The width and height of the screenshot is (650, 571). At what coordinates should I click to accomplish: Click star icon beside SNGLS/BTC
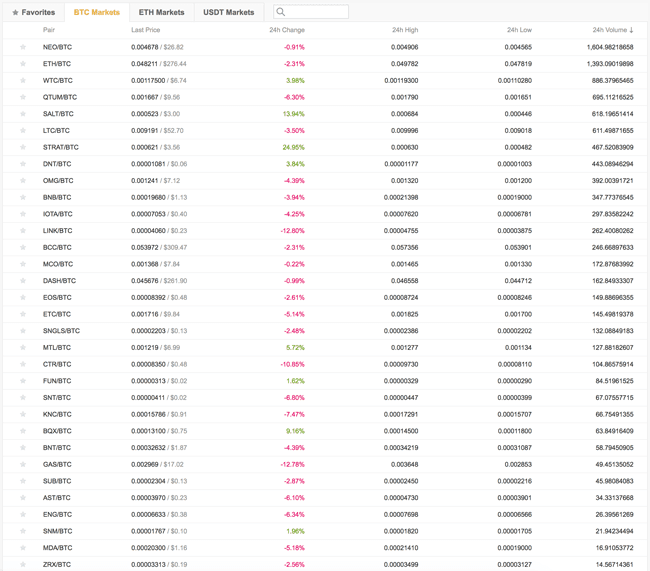23,331
